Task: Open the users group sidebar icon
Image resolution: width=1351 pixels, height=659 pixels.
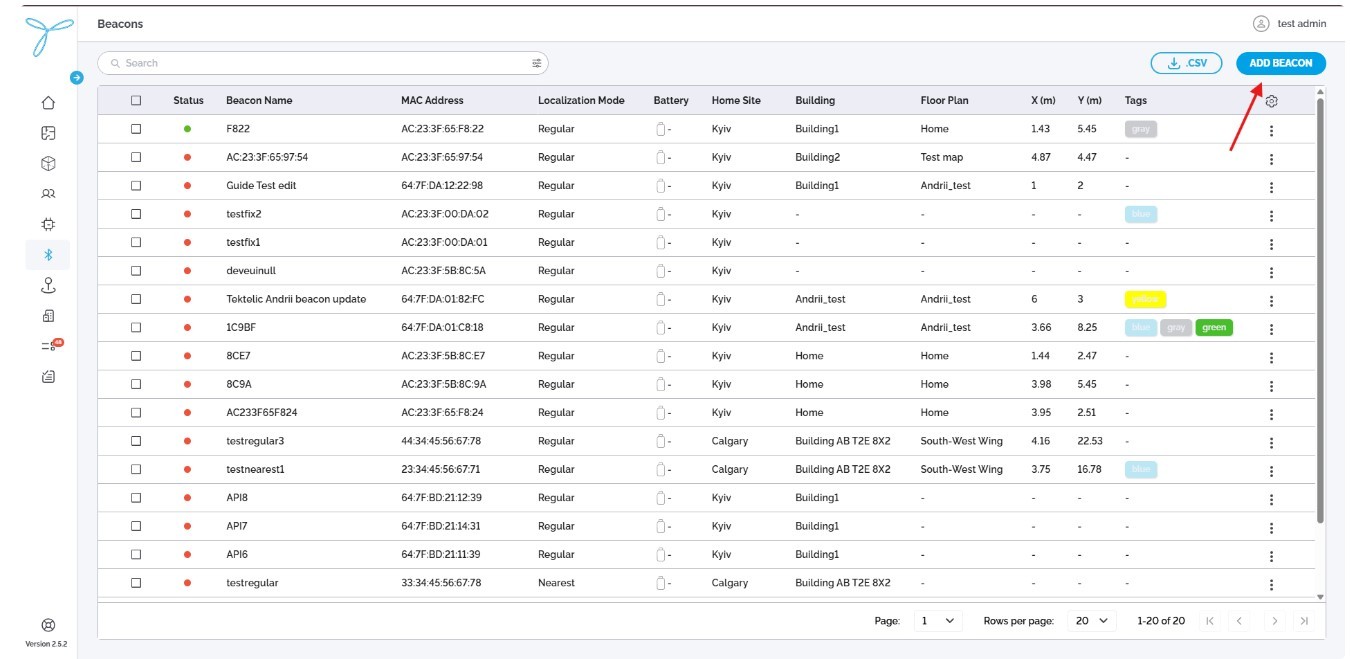Action: click(x=48, y=194)
